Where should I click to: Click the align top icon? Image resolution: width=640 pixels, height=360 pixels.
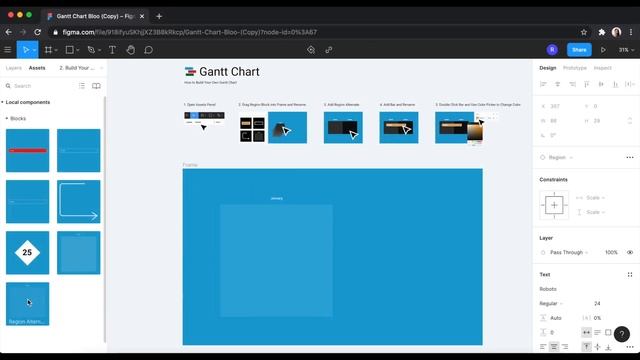(587, 84)
